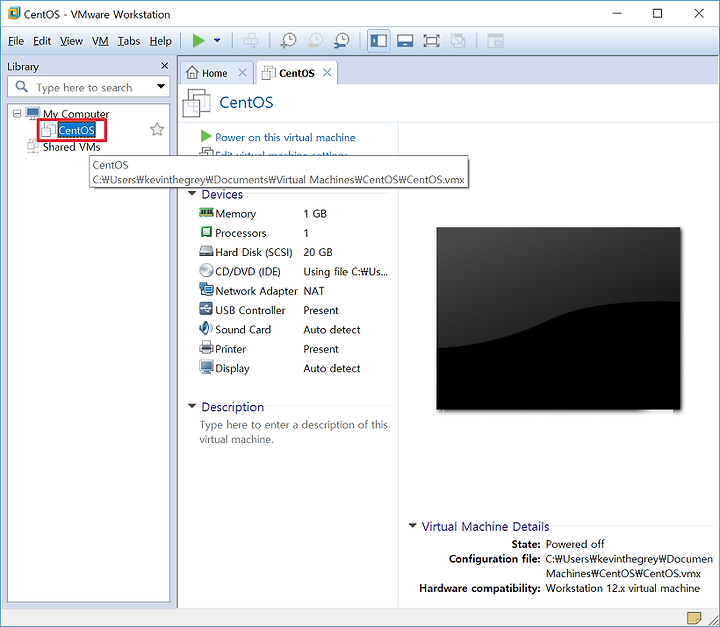Image resolution: width=720 pixels, height=627 pixels.
Task: Select the Memory 1 GB value
Action: (x=315, y=214)
